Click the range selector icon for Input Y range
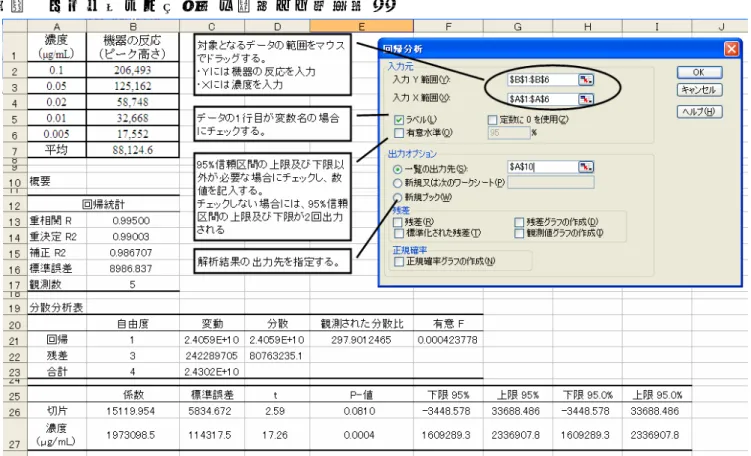This screenshot has height=456, width=751. (586, 80)
